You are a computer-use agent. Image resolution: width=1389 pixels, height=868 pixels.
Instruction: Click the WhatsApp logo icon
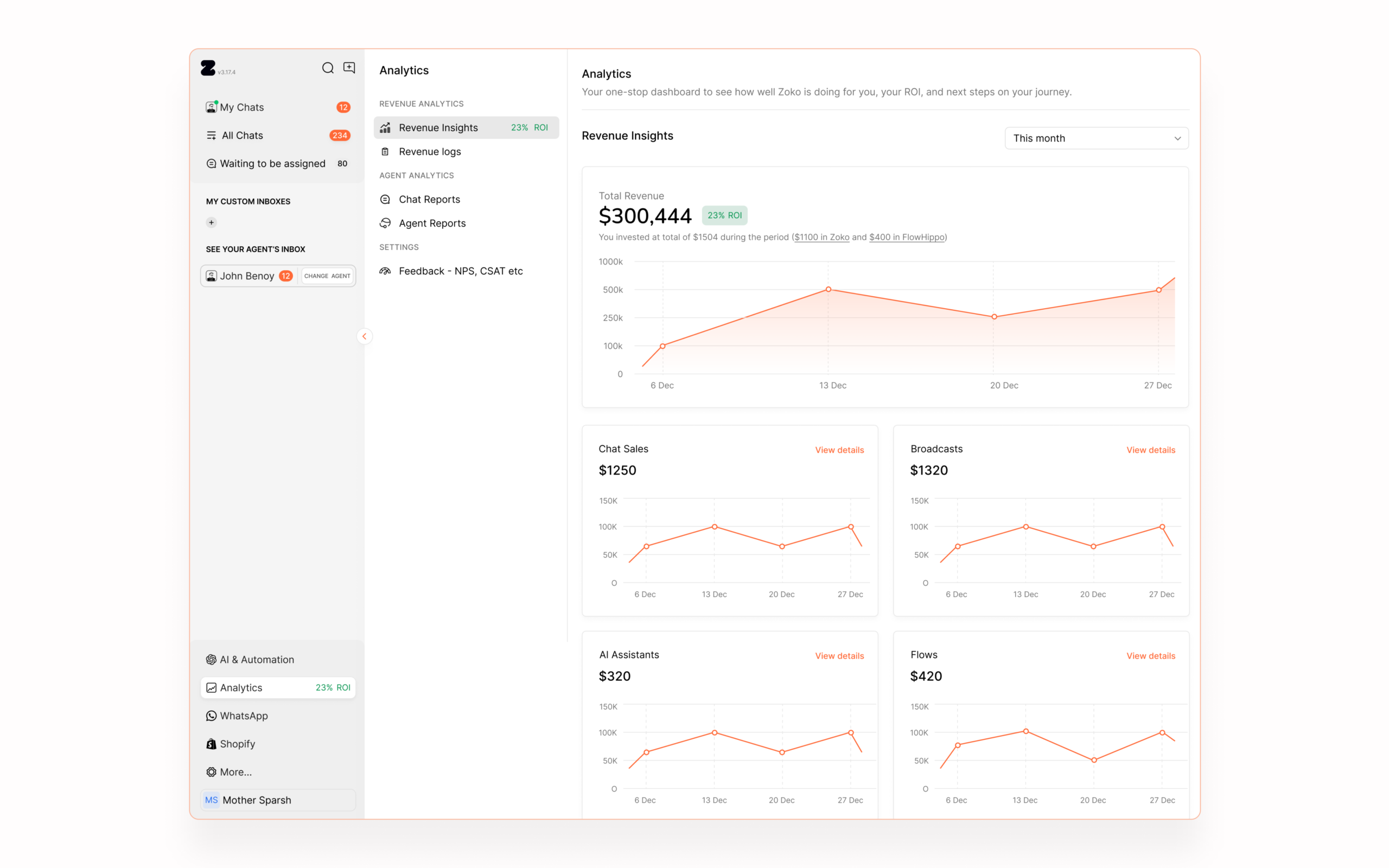point(211,716)
